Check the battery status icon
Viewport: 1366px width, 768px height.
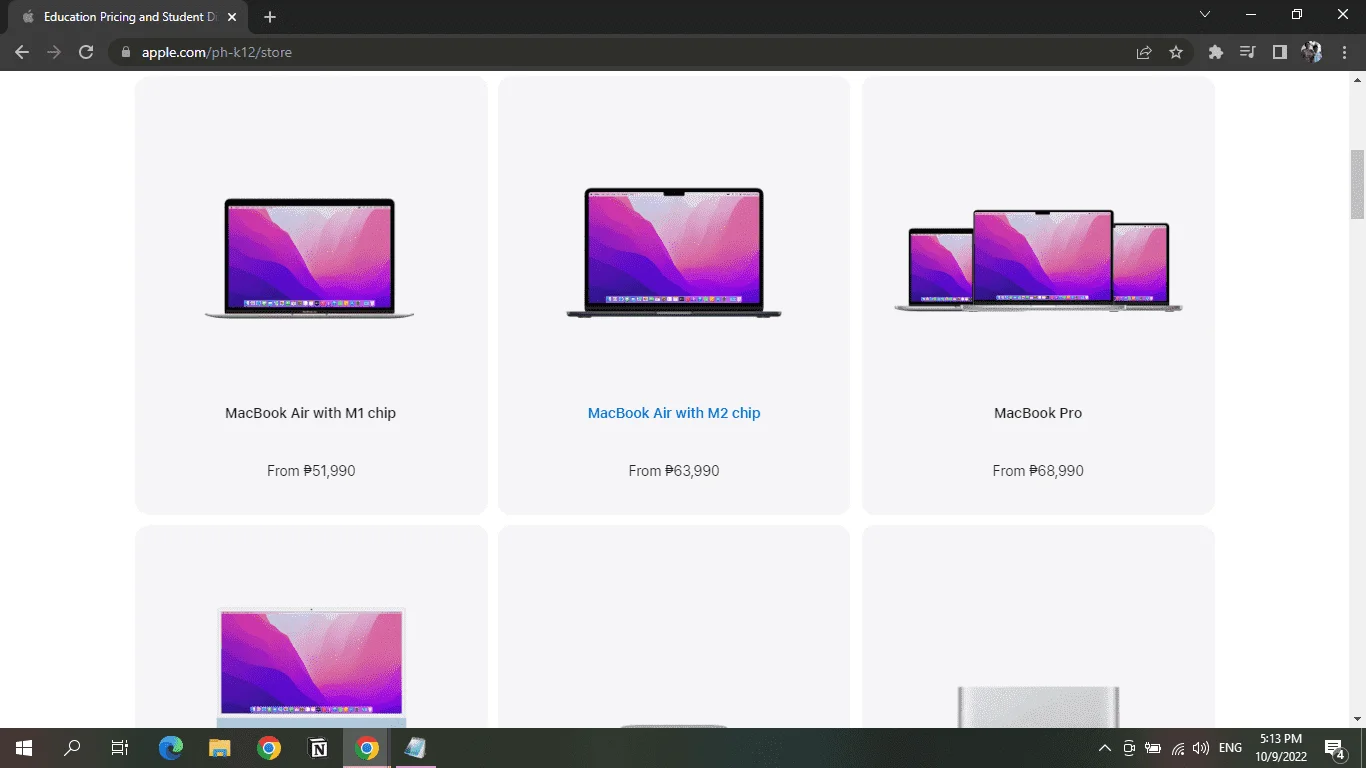click(x=1153, y=748)
